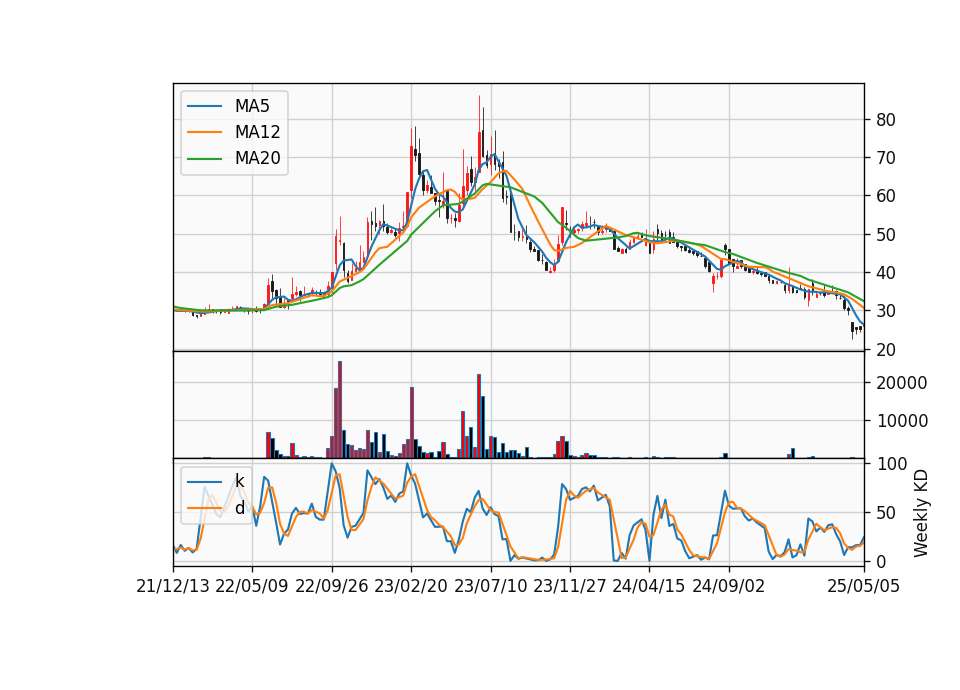The image size is (960, 690).
Task: Click the 24/09/02 date tick label
Action: click(x=729, y=586)
